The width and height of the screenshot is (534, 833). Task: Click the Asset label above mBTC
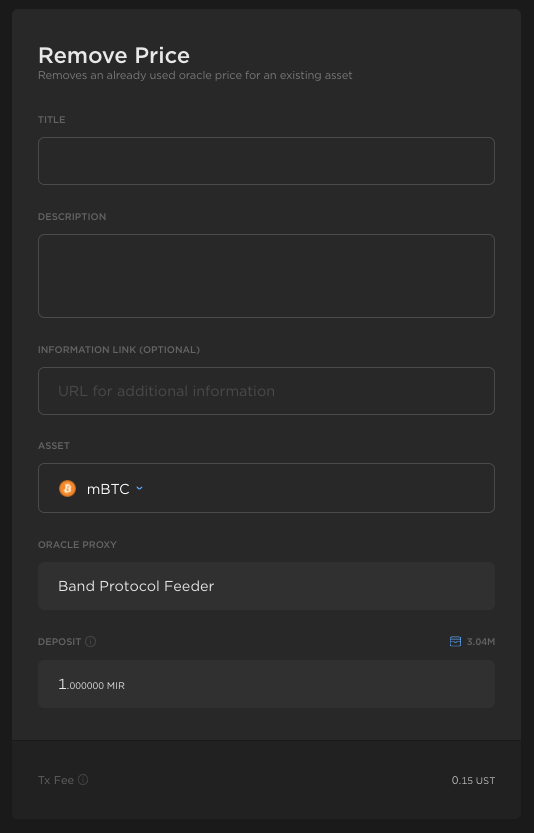tap(54, 446)
